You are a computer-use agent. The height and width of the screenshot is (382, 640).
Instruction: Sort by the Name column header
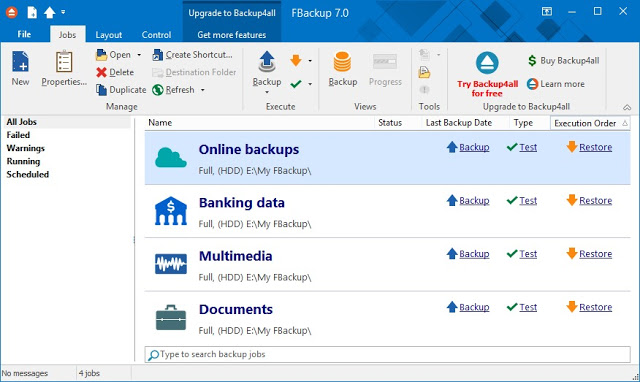[260, 123]
